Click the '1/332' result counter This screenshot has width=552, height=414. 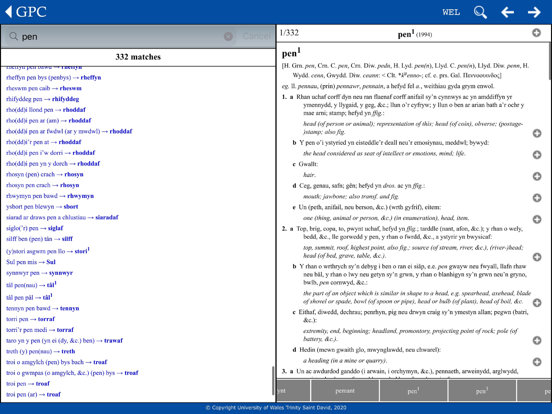[x=289, y=33]
